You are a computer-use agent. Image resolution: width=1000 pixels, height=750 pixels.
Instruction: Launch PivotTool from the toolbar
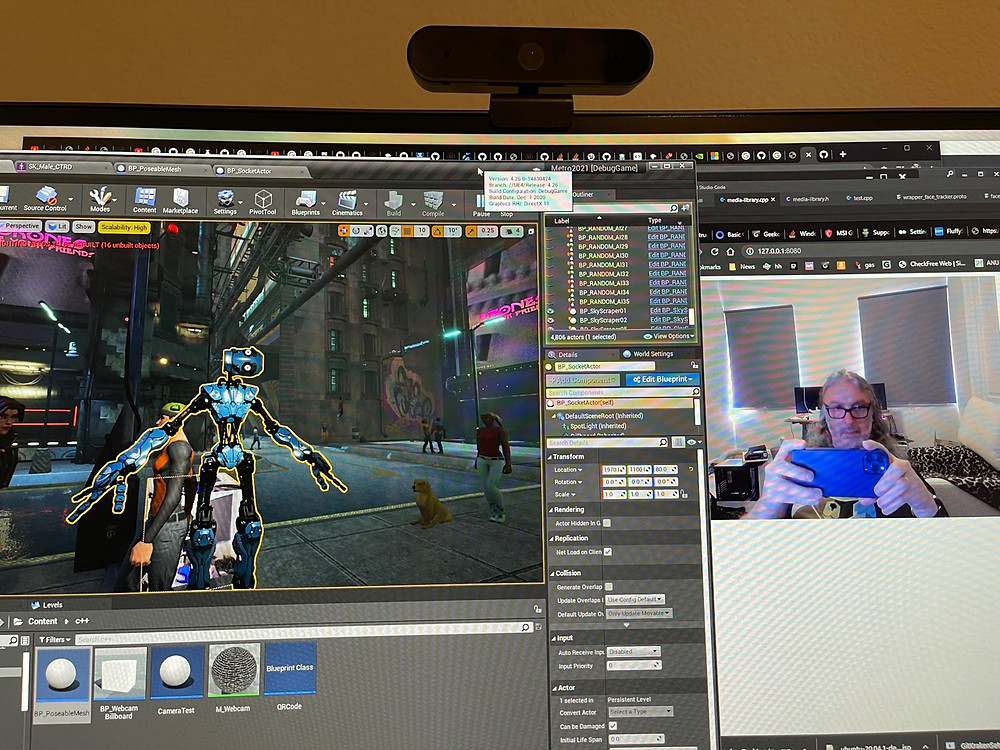tap(263, 202)
